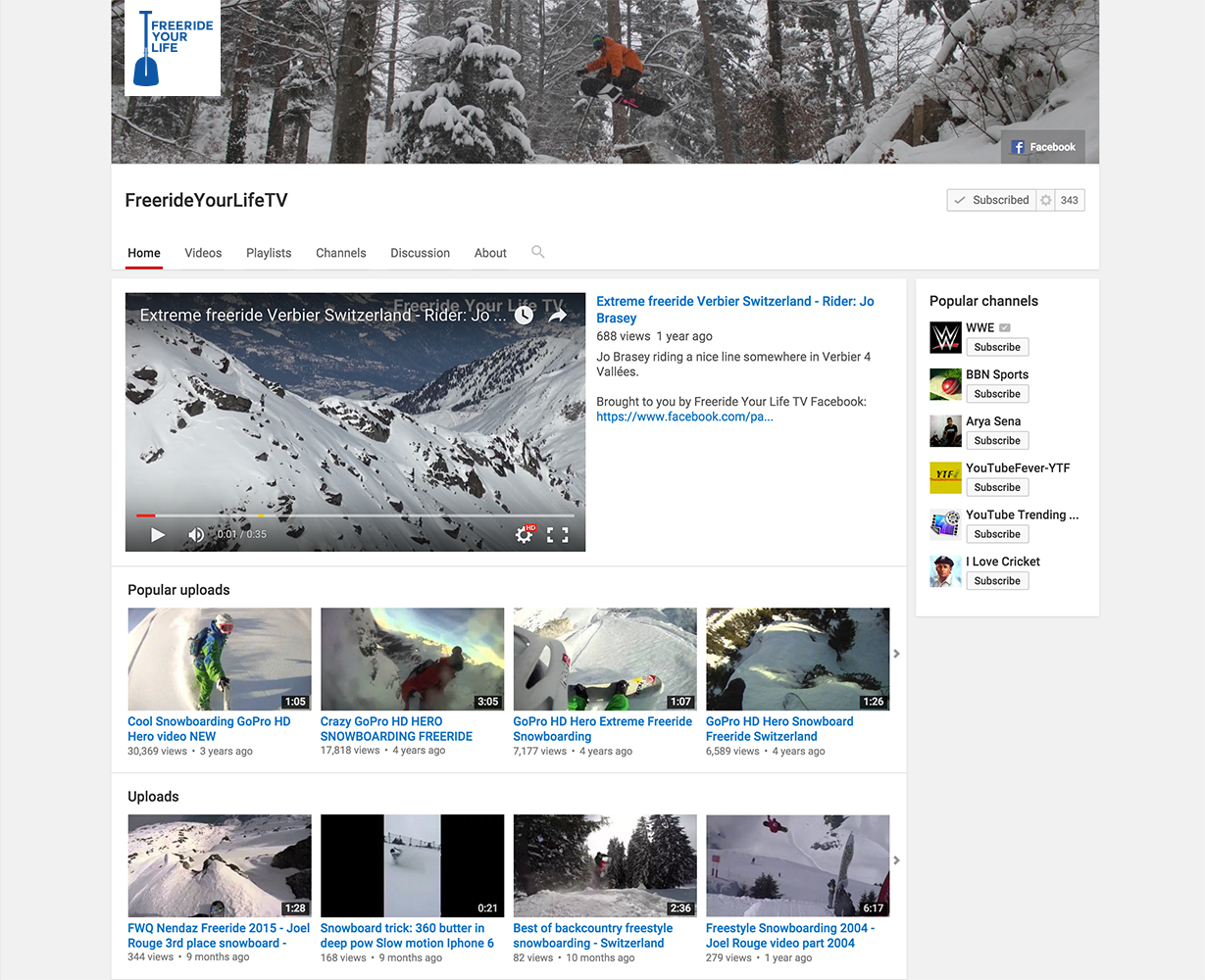Mute the video player volume

click(x=196, y=534)
